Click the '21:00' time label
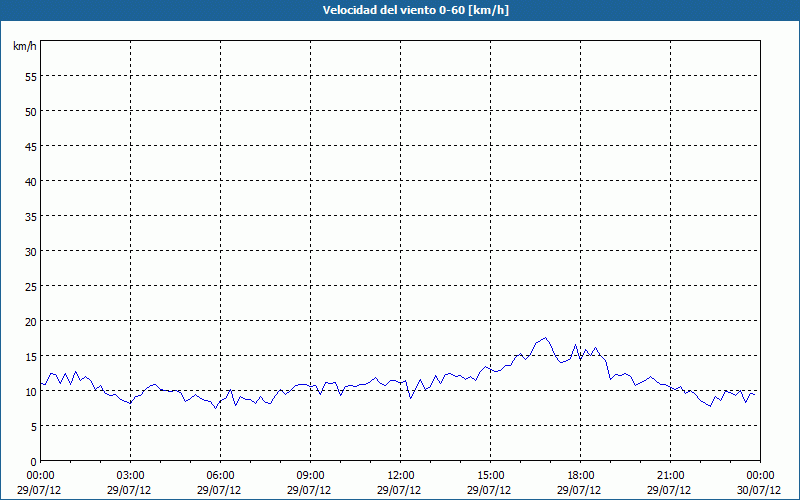This screenshot has width=800, height=500. (x=670, y=476)
